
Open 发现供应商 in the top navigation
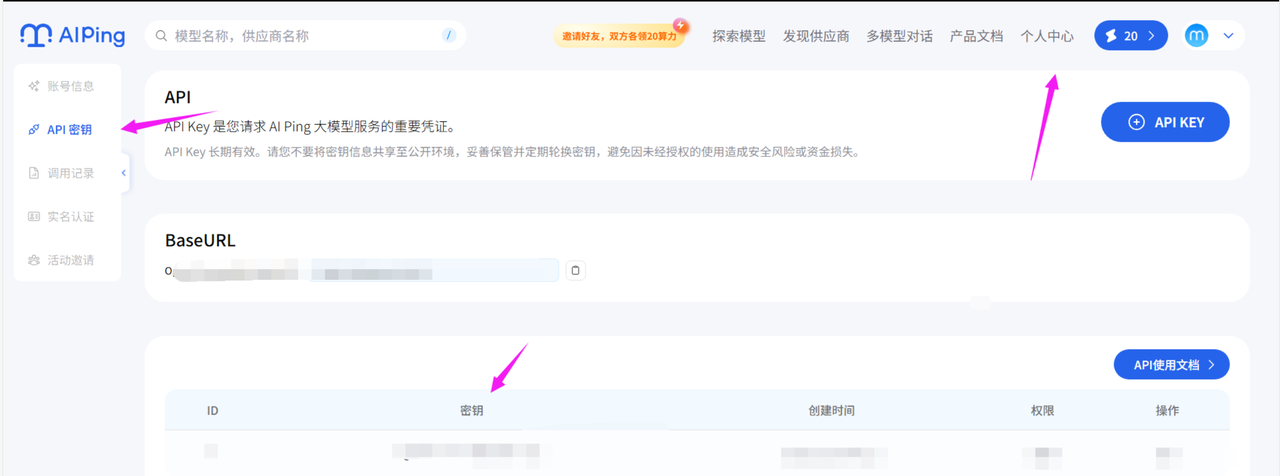pyautogui.click(x=816, y=36)
